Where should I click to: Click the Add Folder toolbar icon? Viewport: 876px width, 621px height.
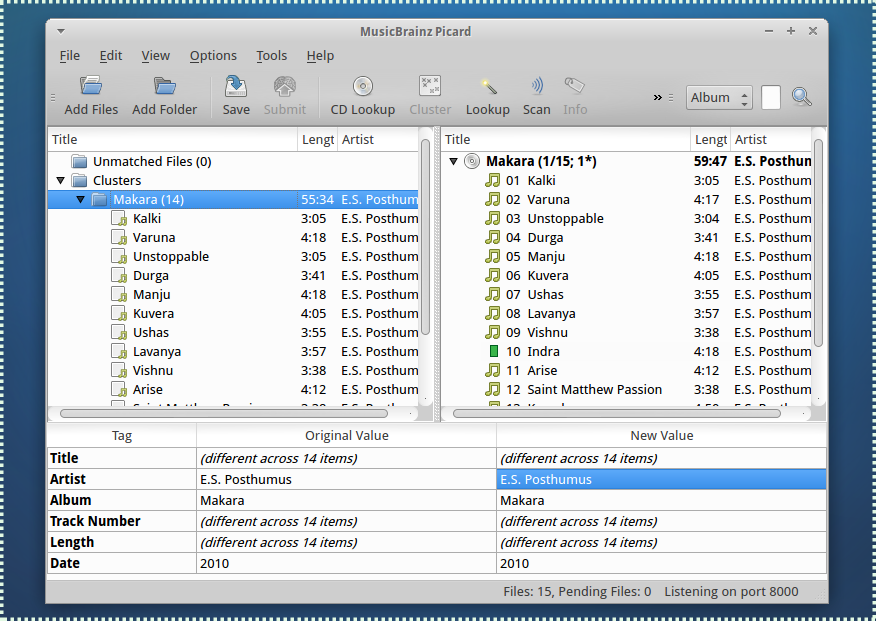click(164, 86)
